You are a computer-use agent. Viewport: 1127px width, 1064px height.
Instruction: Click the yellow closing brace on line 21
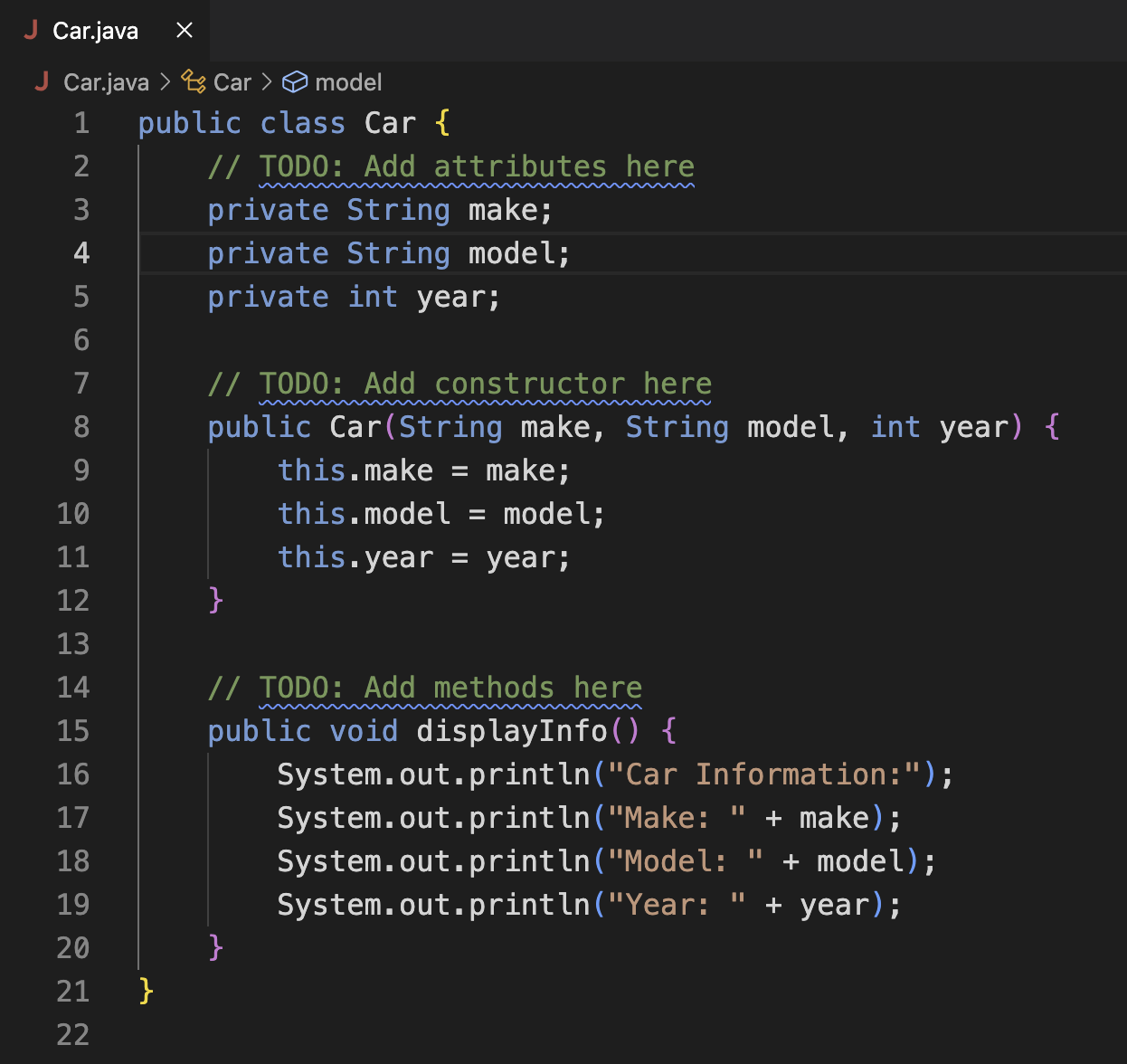point(147,991)
